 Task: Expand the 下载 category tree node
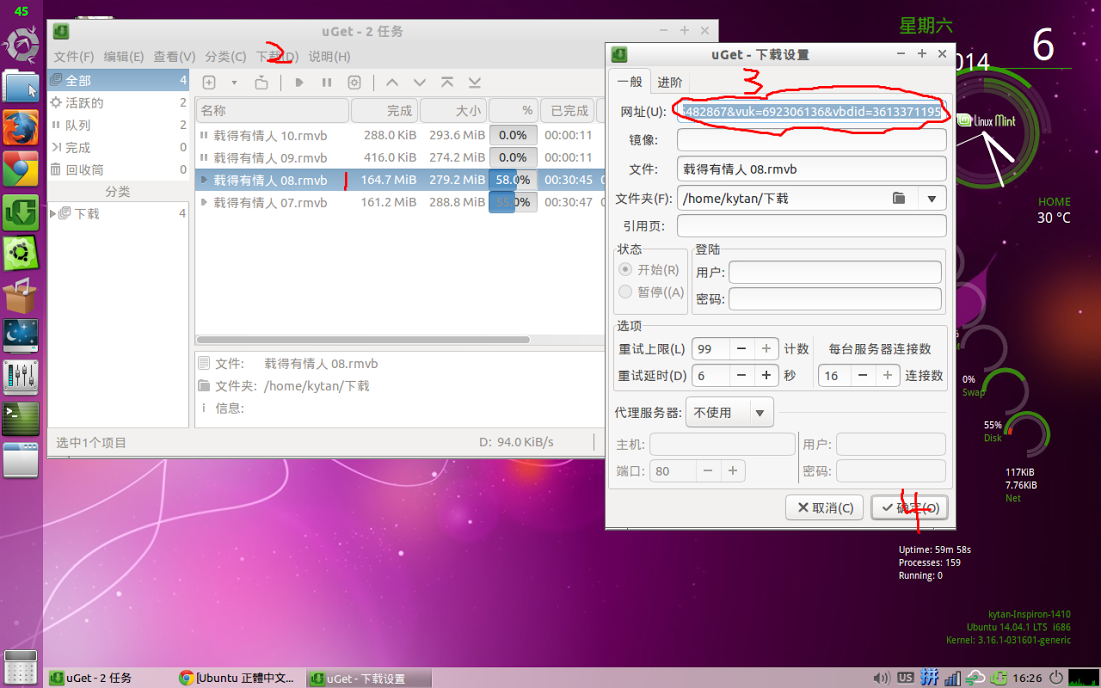[53, 213]
